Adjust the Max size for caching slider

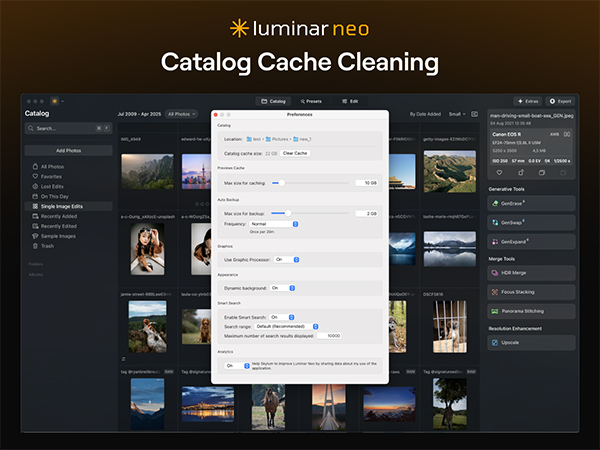(x=282, y=183)
